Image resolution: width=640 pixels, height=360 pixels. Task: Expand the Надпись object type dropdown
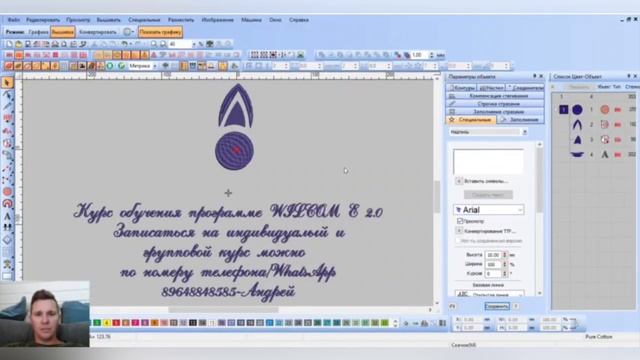coord(524,132)
